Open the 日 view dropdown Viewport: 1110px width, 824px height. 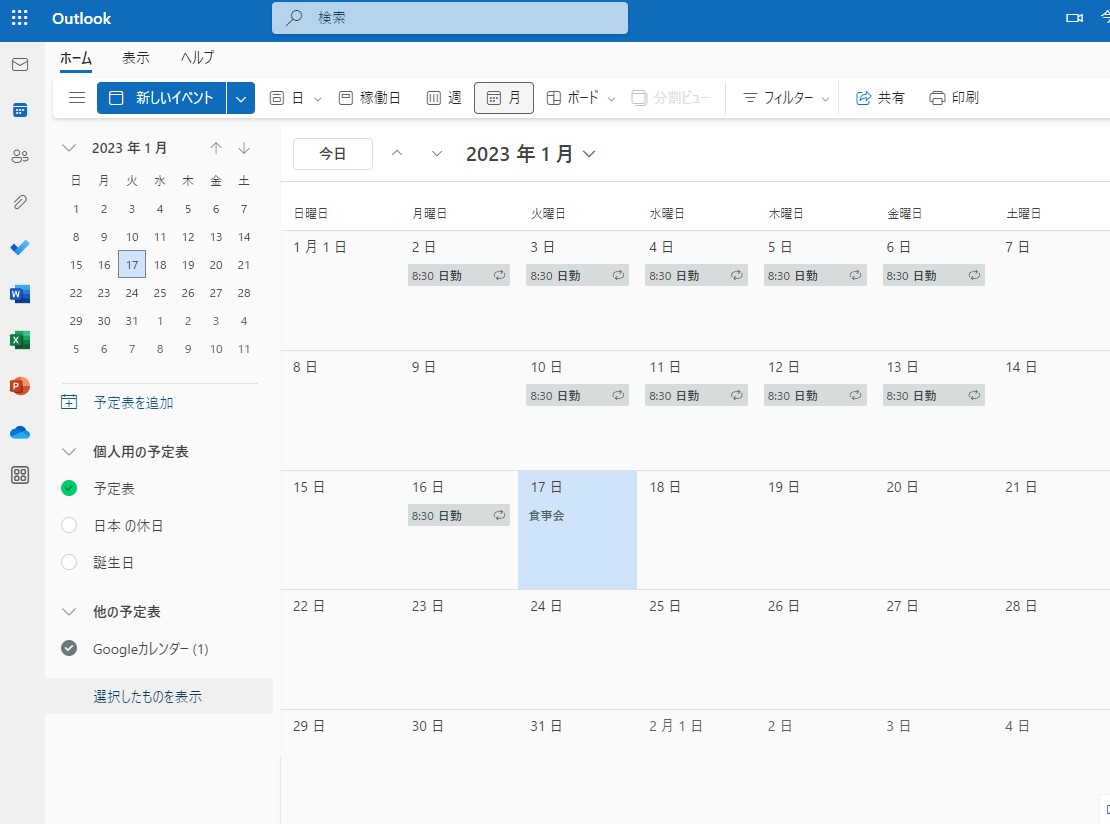[x=318, y=99]
